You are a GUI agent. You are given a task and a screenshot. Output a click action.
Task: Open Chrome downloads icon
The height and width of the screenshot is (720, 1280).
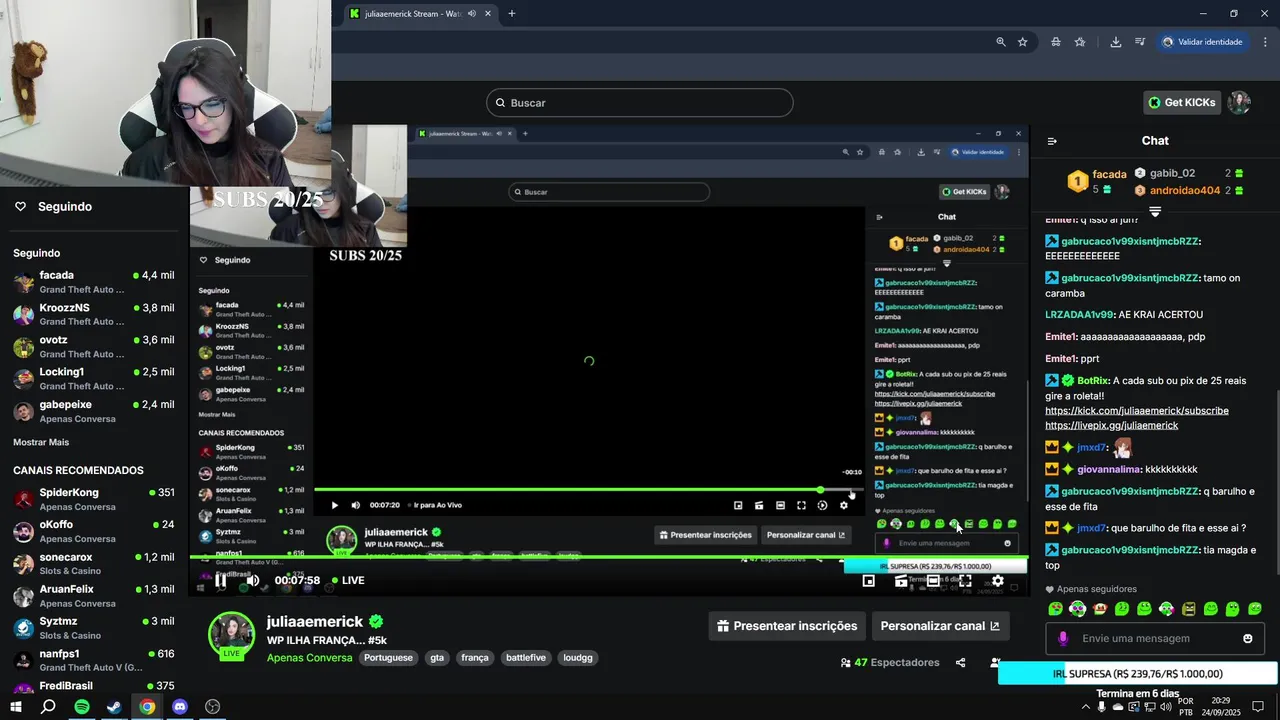(1115, 42)
